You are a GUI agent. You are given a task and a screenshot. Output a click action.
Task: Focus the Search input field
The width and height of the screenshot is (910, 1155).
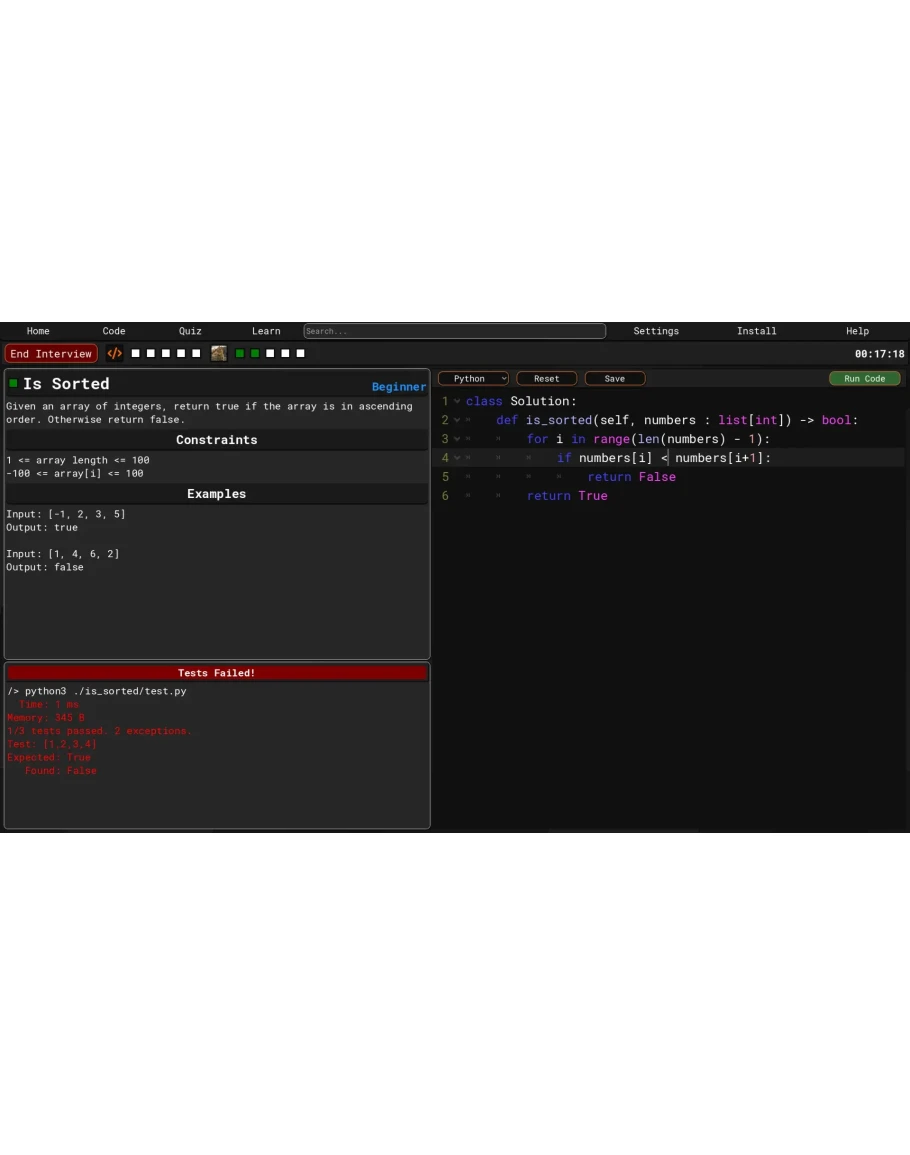[454, 331]
